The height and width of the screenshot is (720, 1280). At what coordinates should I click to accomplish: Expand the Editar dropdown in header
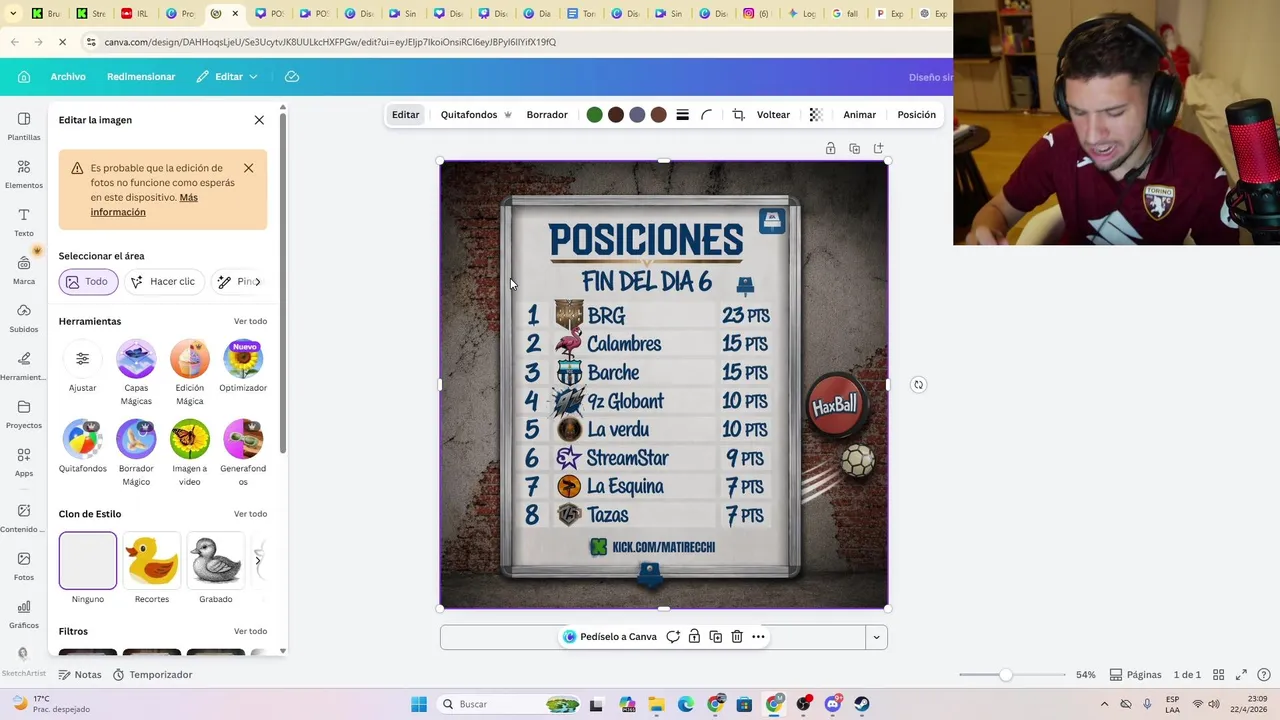228,77
